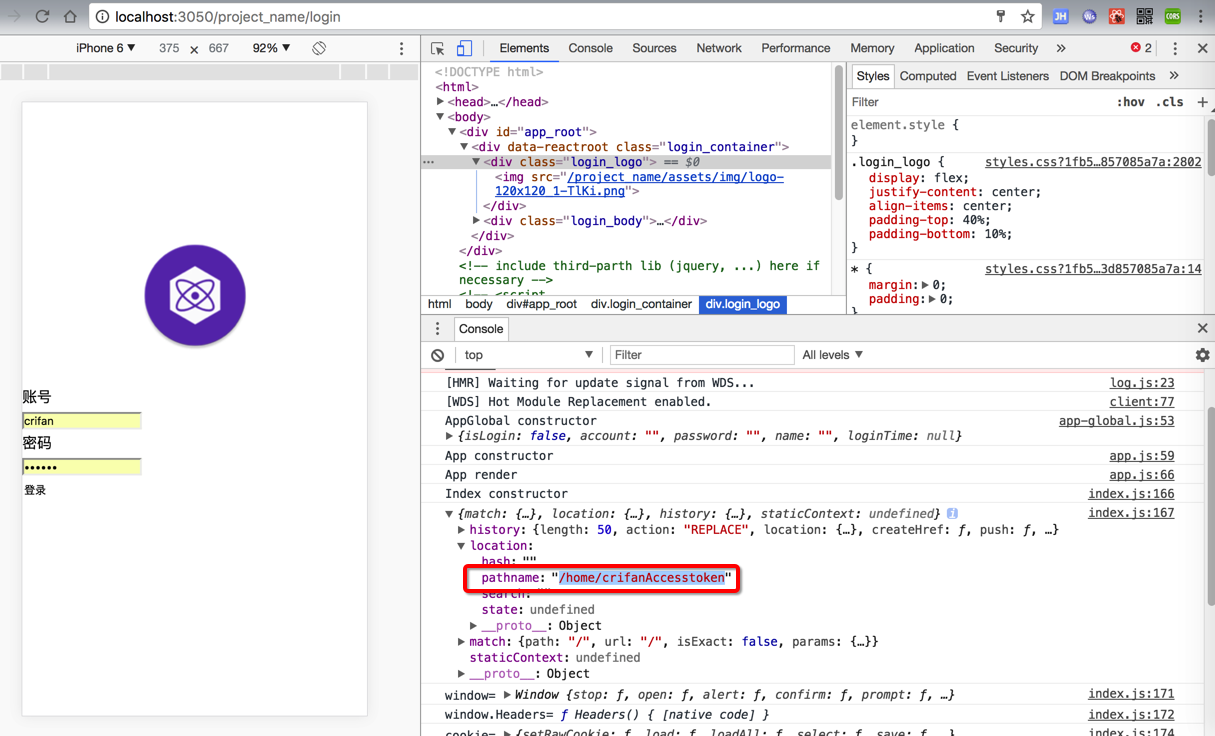The width and height of the screenshot is (1215, 736).
Task: Click the browser address bar URL
Action: point(228,17)
